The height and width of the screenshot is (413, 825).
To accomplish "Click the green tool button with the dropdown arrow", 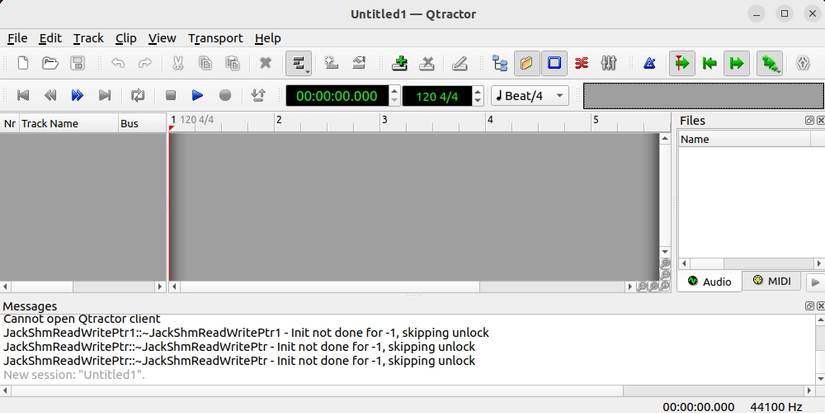I will [x=770, y=64].
